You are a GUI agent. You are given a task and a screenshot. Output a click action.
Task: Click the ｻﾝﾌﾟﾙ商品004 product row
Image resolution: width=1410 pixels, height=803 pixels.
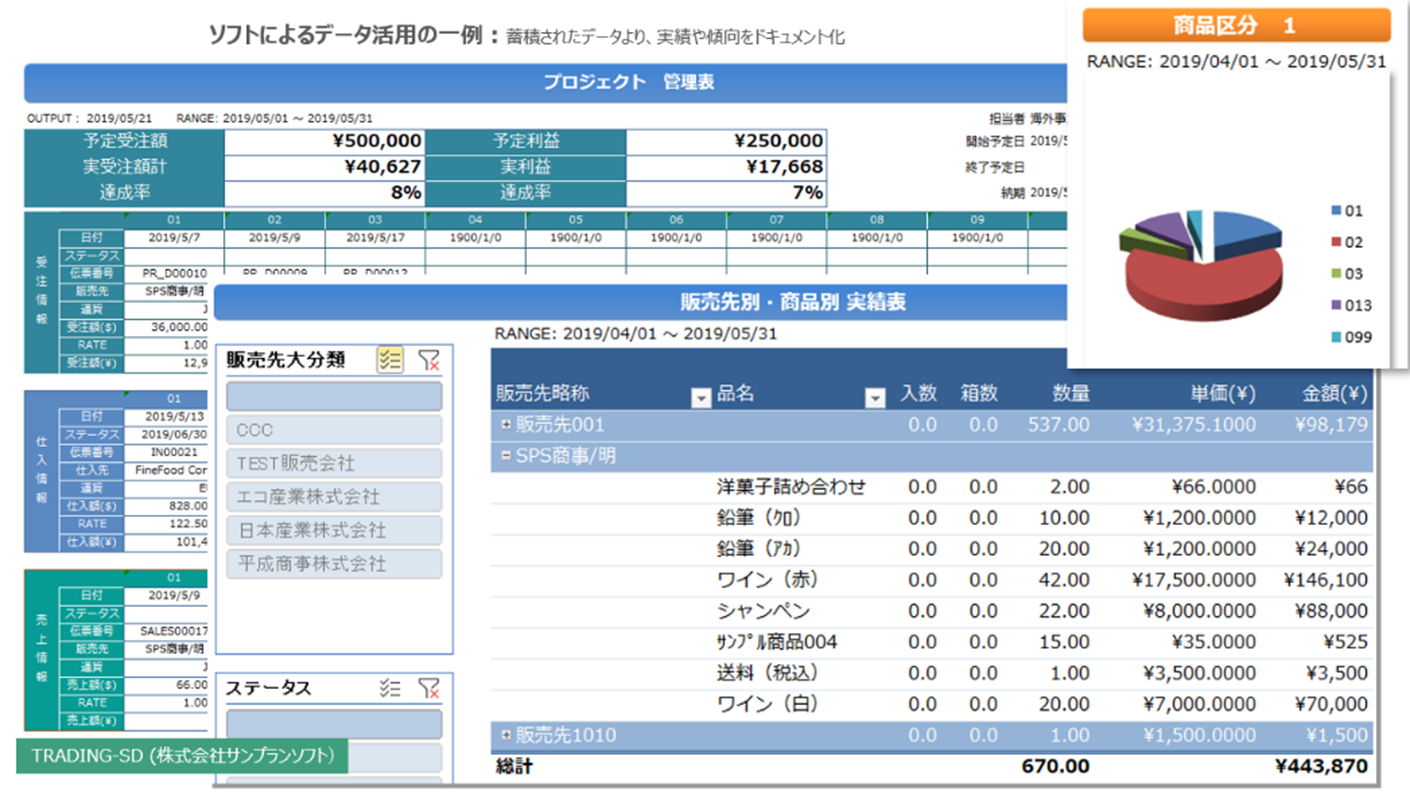(x=932, y=642)
